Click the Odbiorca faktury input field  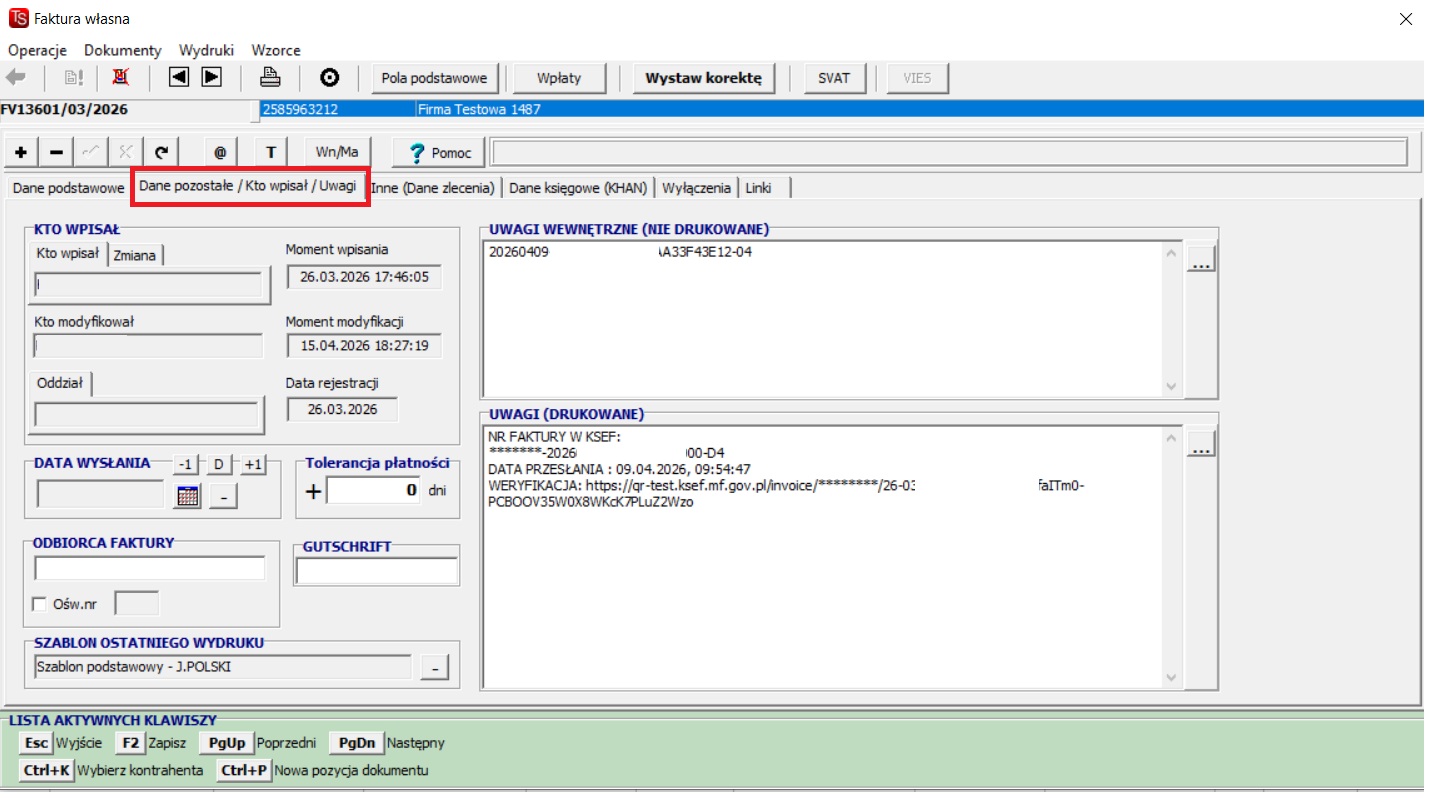click(x=150, y=569)
